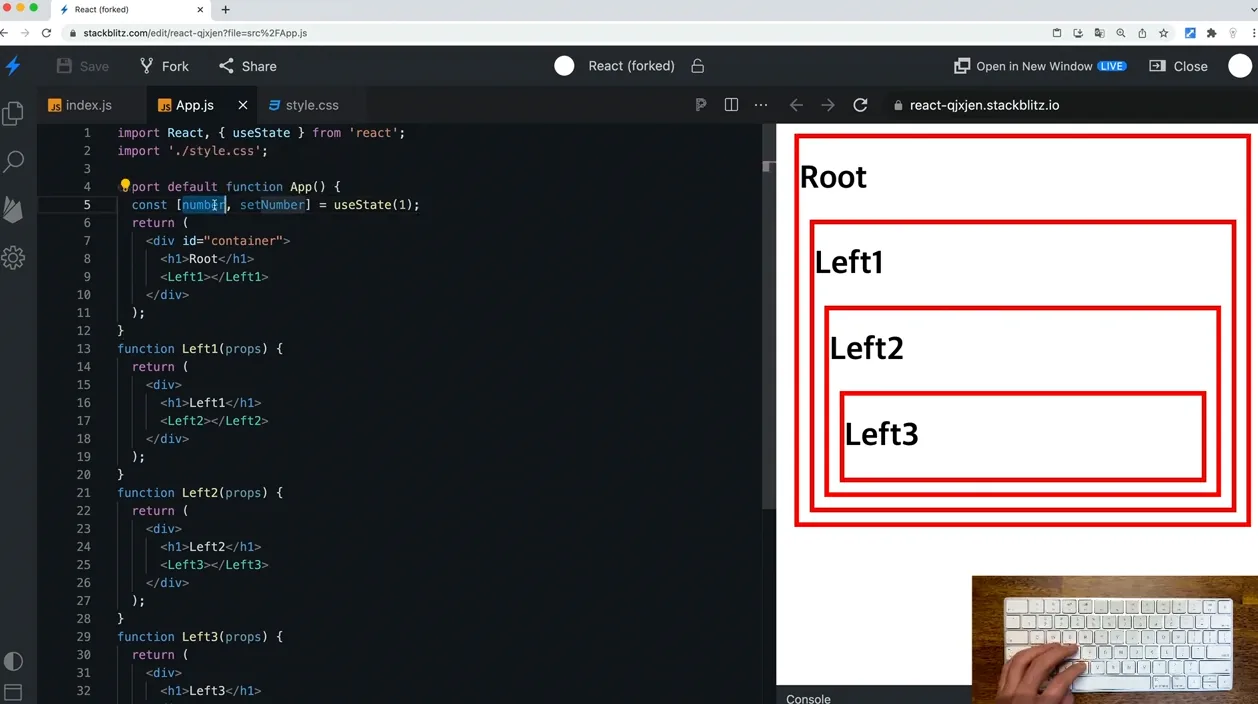Viewport: 1258px width, 704px height.
Task: Open a new Chrome tab
Action: point(225,9)
